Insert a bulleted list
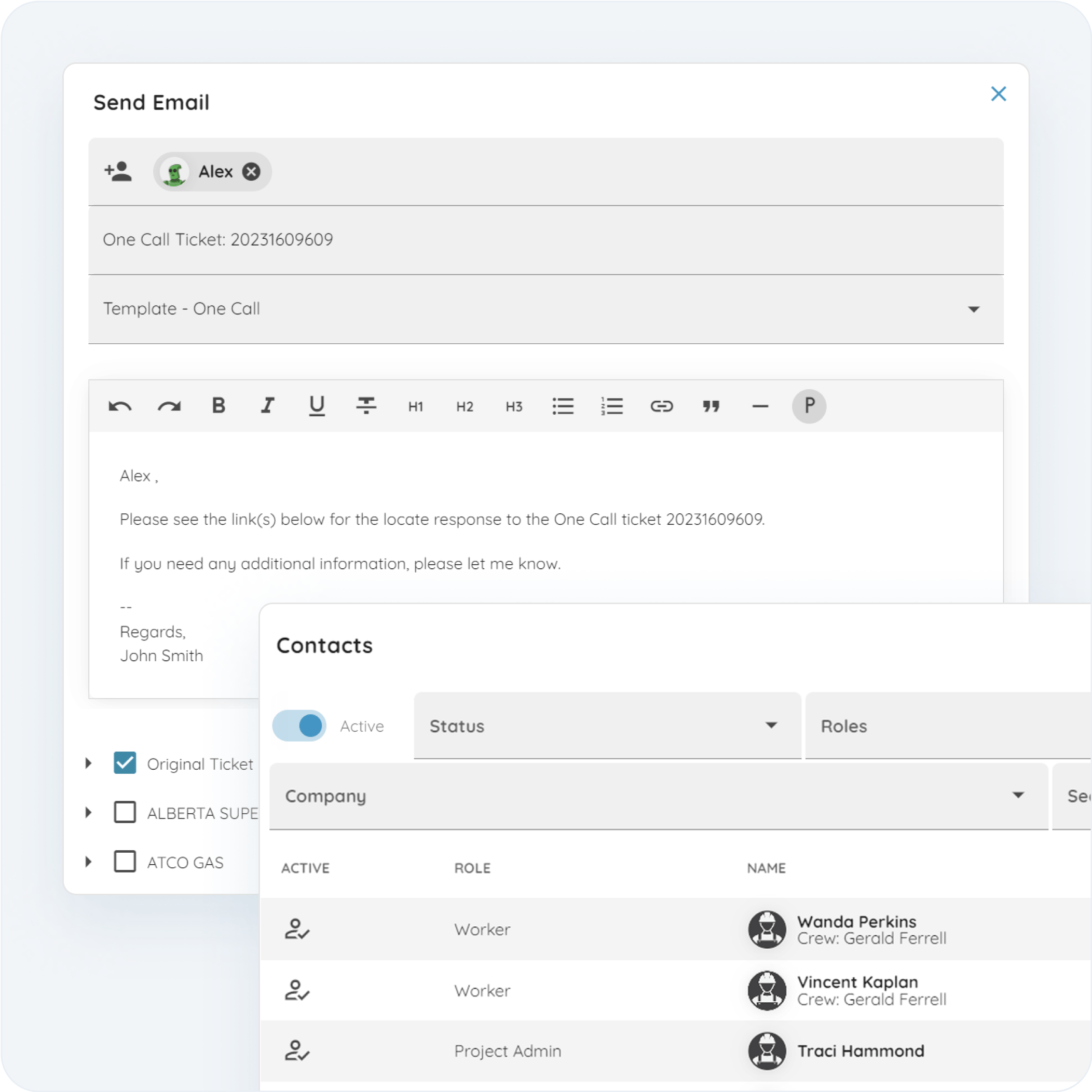The image size is (1092, 1092). [x=563, y=406]
